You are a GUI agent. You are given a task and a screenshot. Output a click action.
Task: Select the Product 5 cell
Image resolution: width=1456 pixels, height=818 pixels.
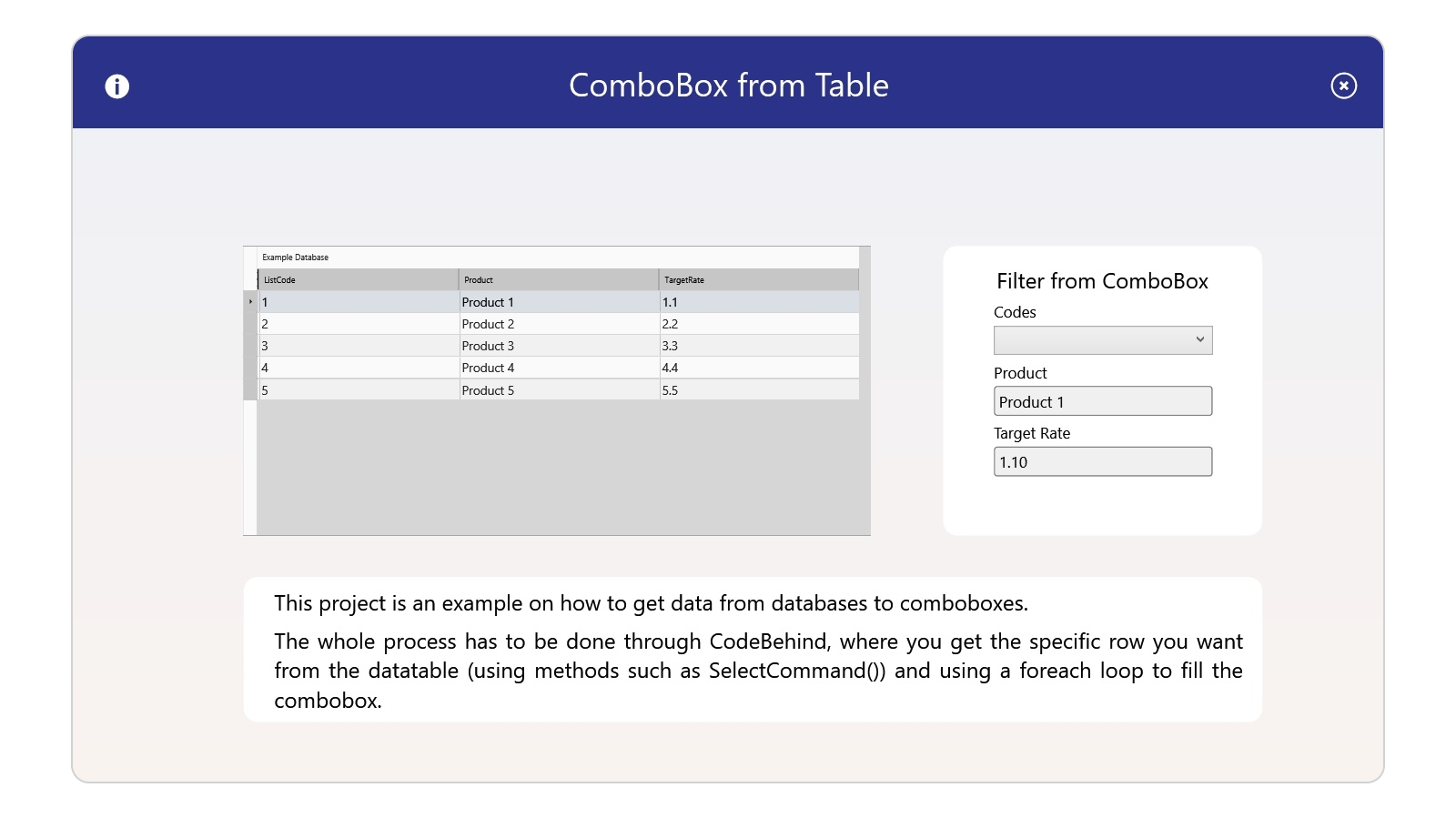pos(558,390)
